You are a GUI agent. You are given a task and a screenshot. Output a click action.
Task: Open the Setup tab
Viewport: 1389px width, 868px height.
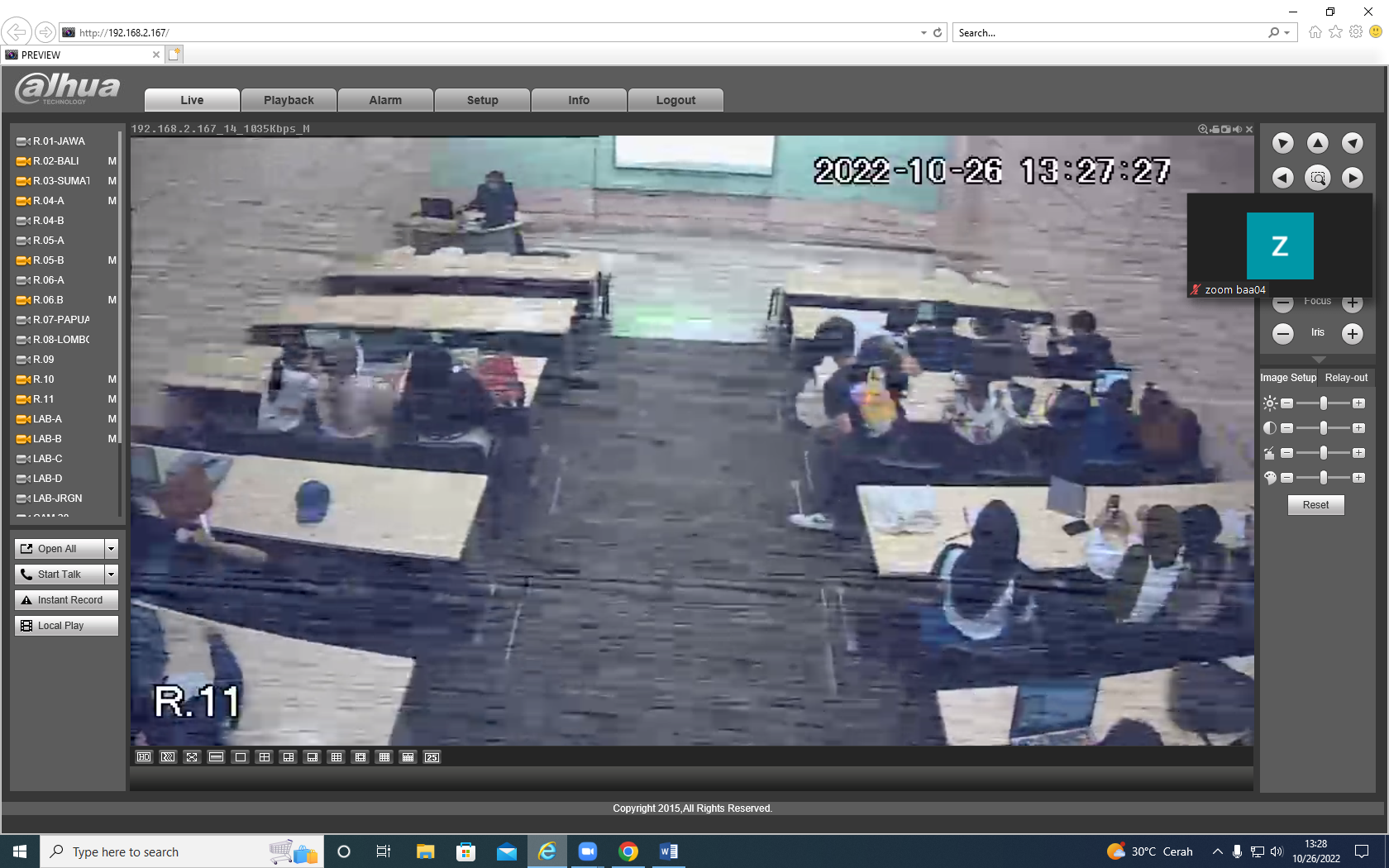pos(482,100)
